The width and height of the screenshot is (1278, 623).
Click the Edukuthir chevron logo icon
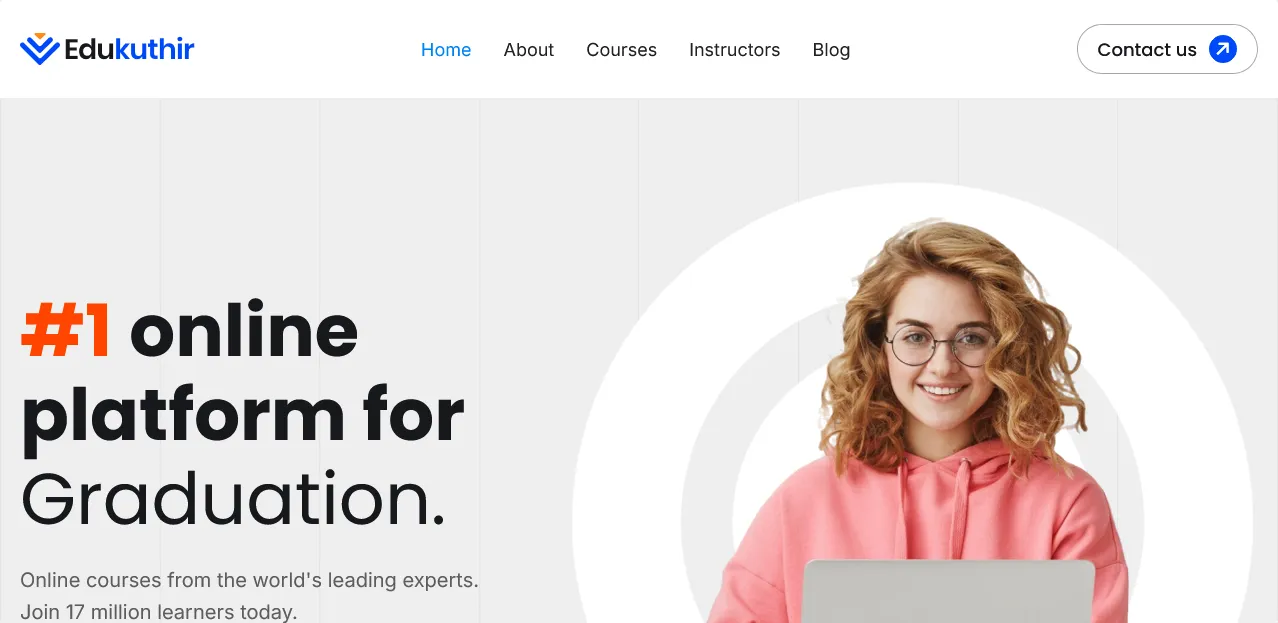click(x=39, y=49)
